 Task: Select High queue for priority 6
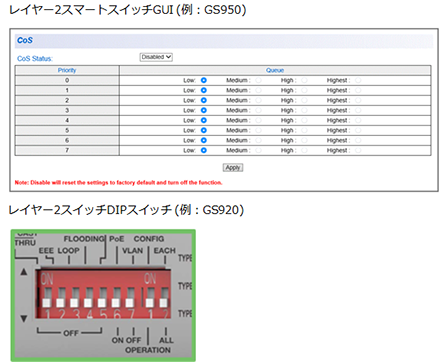[304, 140]
